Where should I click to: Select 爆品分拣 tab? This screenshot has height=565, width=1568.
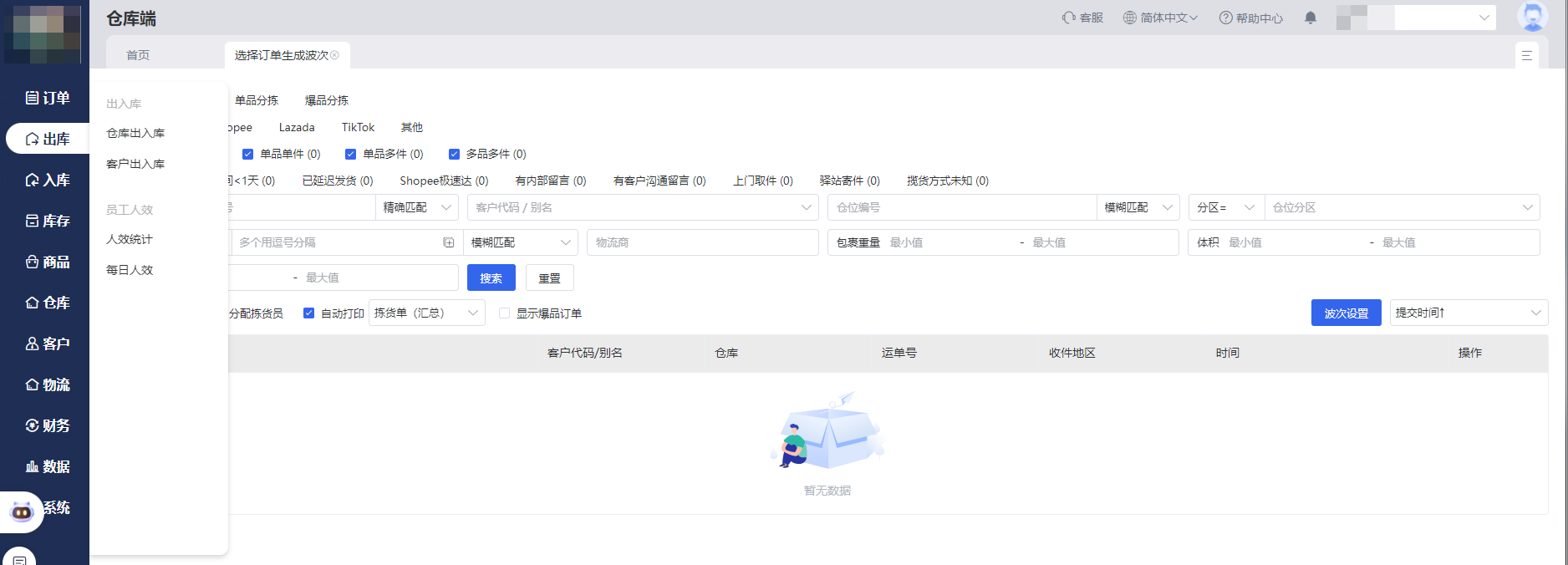coord(327,100)
